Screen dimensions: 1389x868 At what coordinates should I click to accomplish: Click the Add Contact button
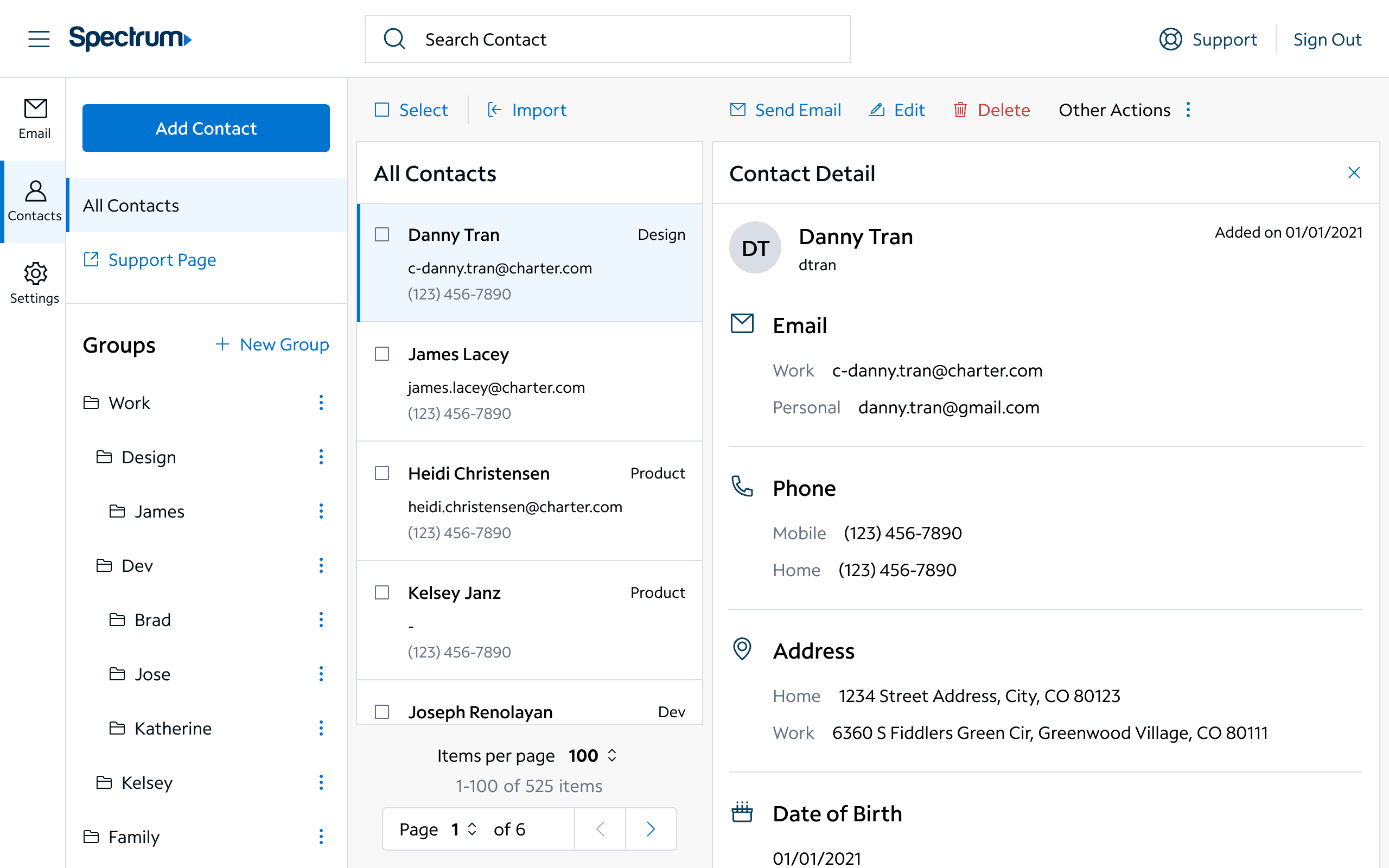coord(206,128)
